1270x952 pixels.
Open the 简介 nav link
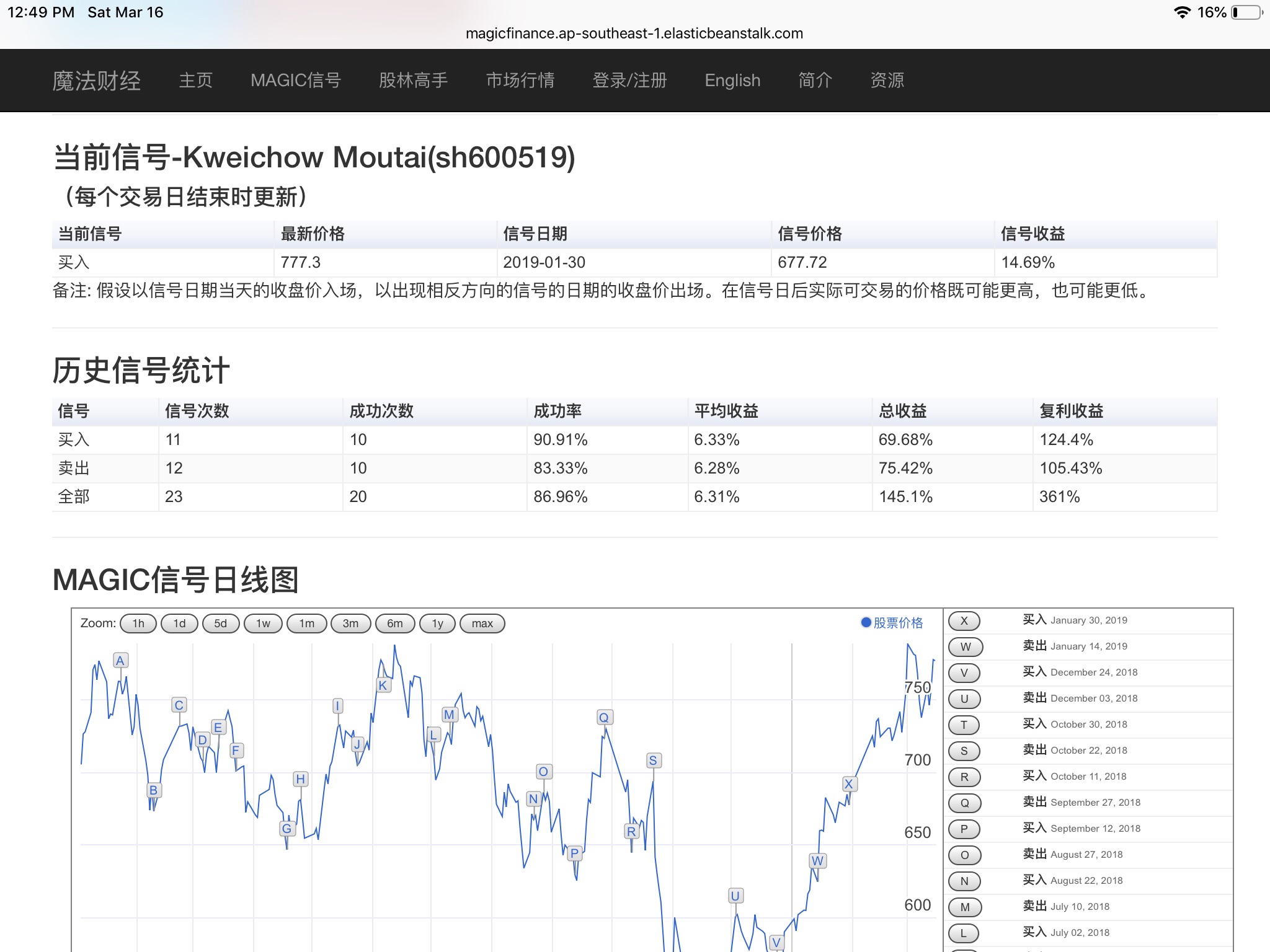[x=815, y=81]
